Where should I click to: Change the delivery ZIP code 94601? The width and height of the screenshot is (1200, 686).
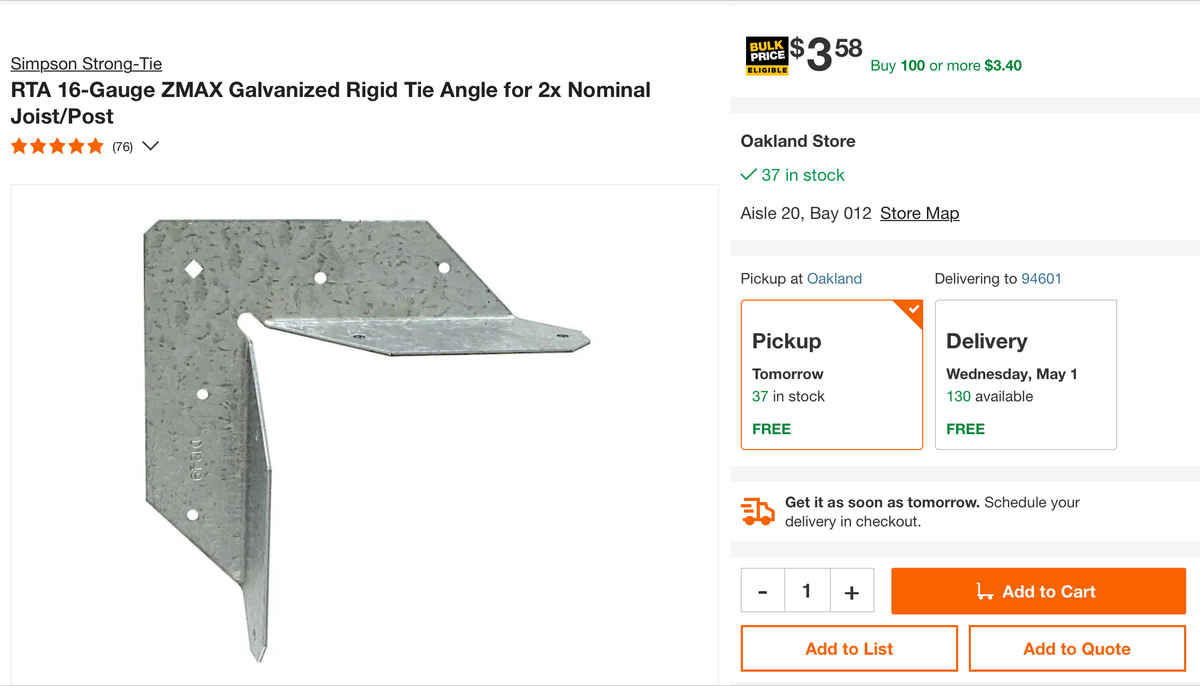pyautogui.click(x=1041, y=278)
